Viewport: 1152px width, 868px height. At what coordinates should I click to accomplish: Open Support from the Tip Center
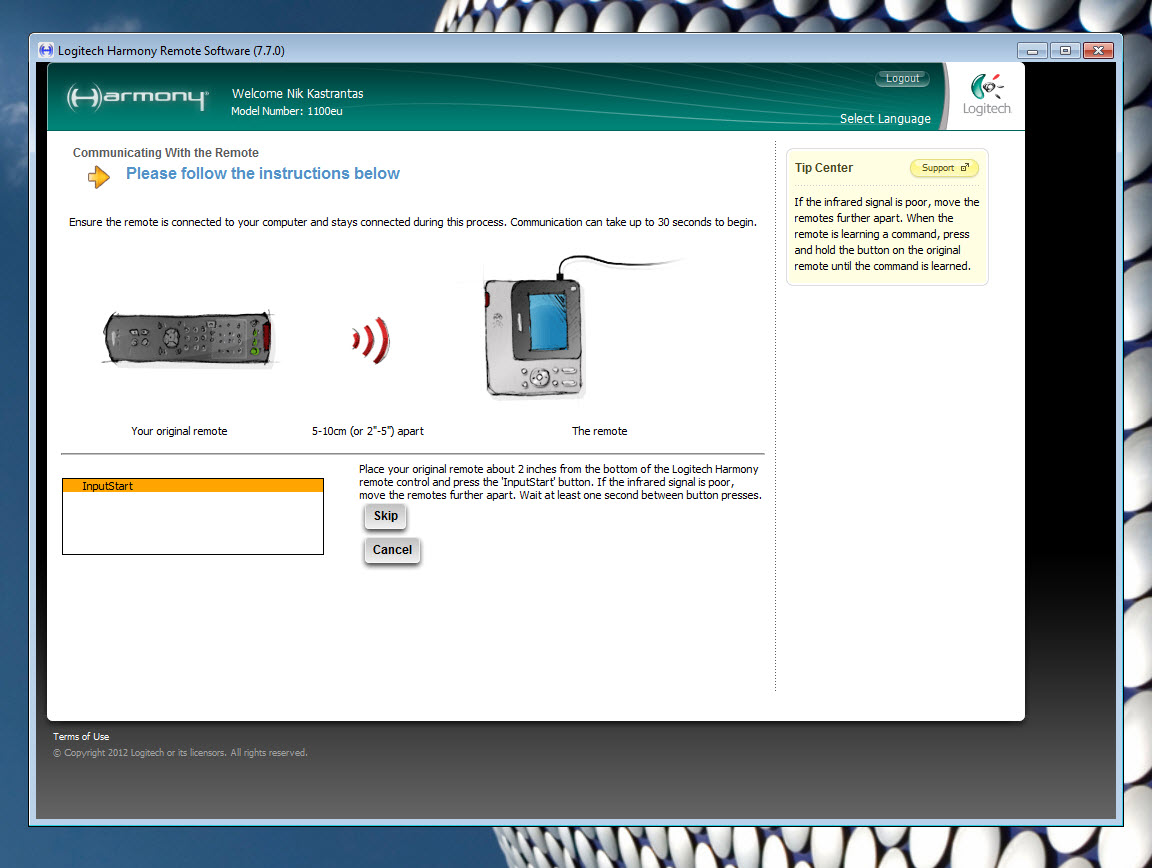(x=944, y=168)
